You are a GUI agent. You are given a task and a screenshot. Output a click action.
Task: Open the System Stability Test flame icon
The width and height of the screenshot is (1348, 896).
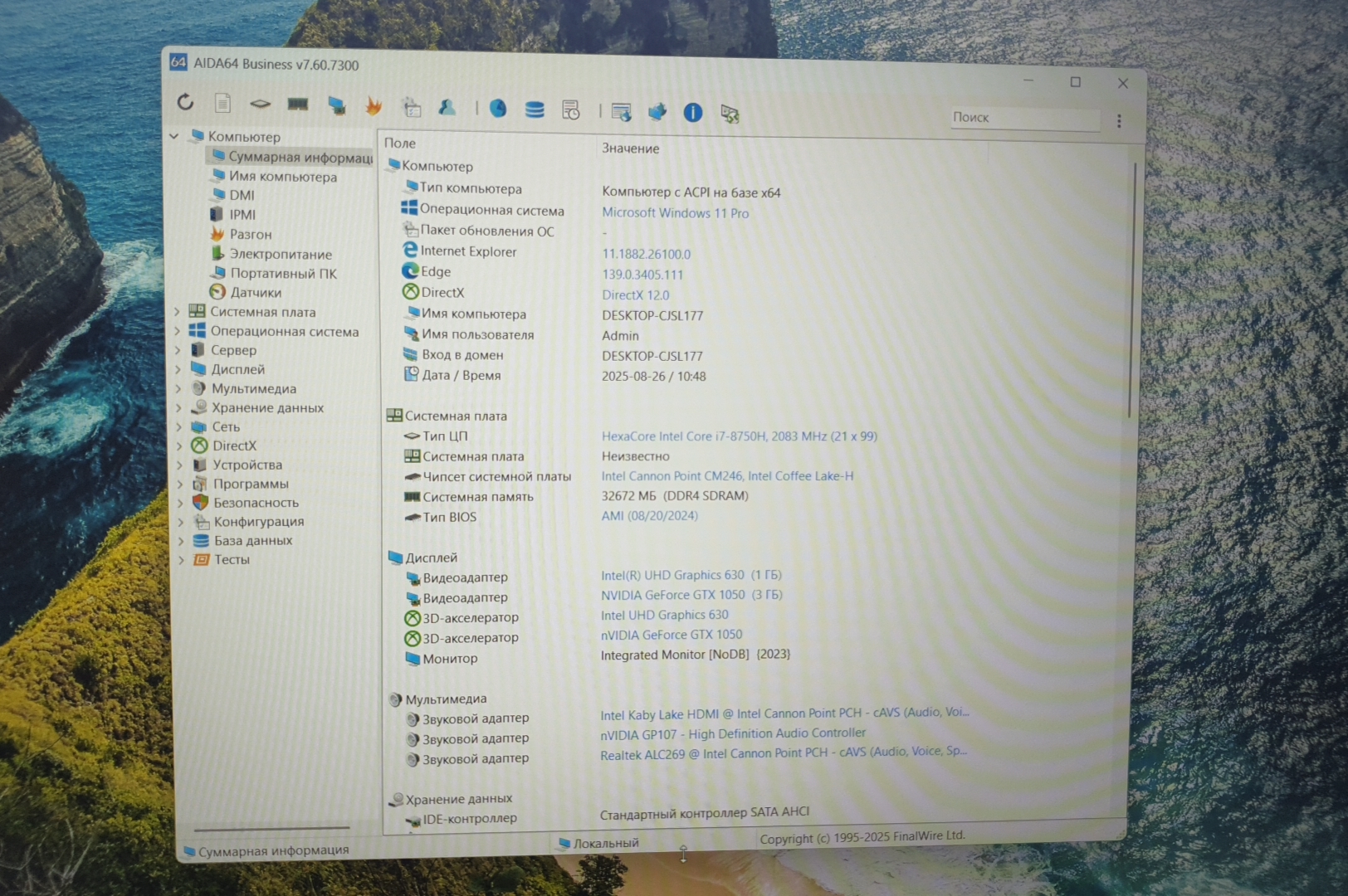374,105
